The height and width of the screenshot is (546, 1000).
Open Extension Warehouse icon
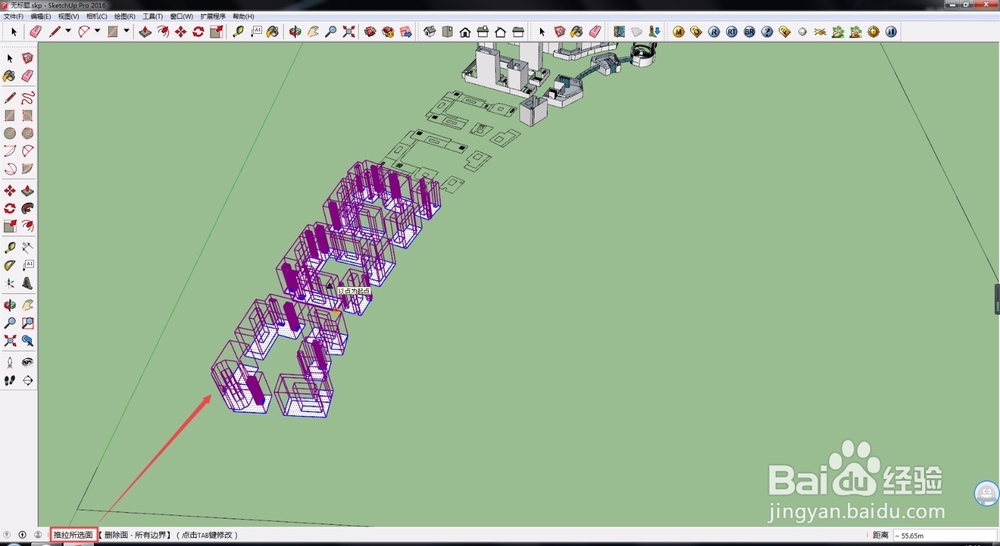[x=388, y=31]
